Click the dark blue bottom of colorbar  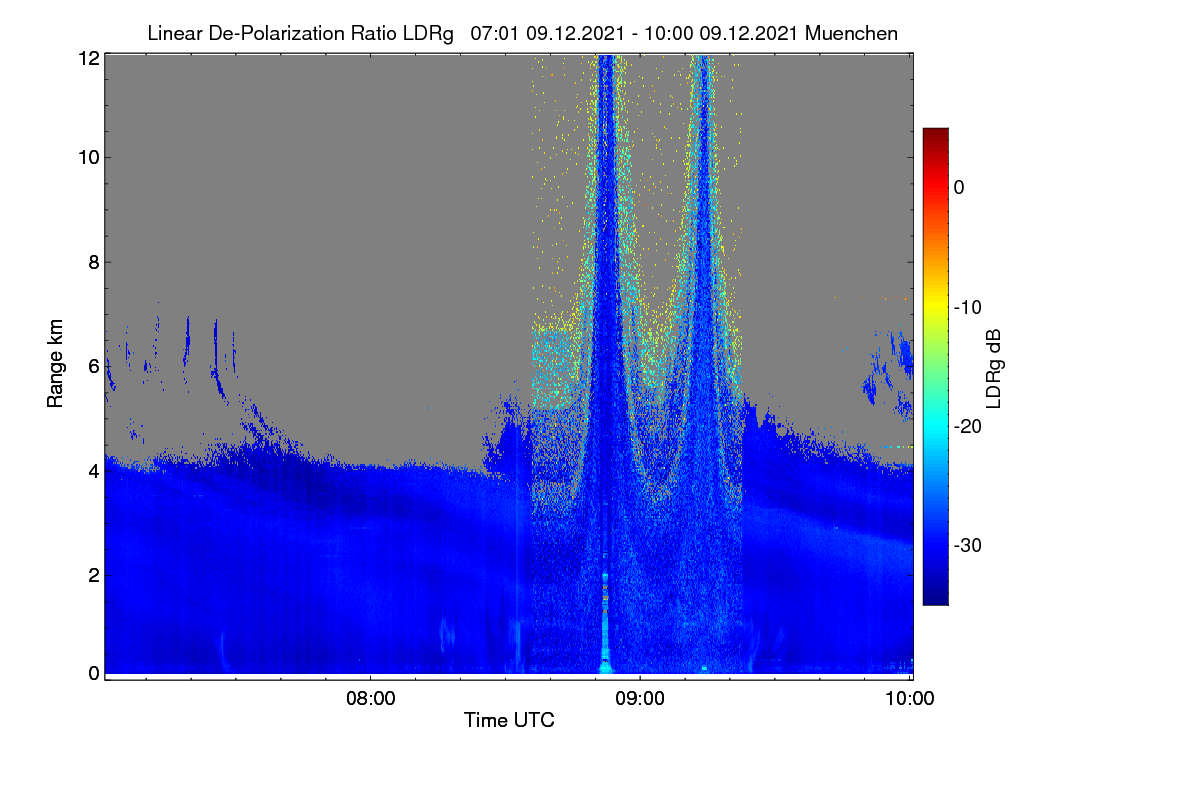pos(935,597)
